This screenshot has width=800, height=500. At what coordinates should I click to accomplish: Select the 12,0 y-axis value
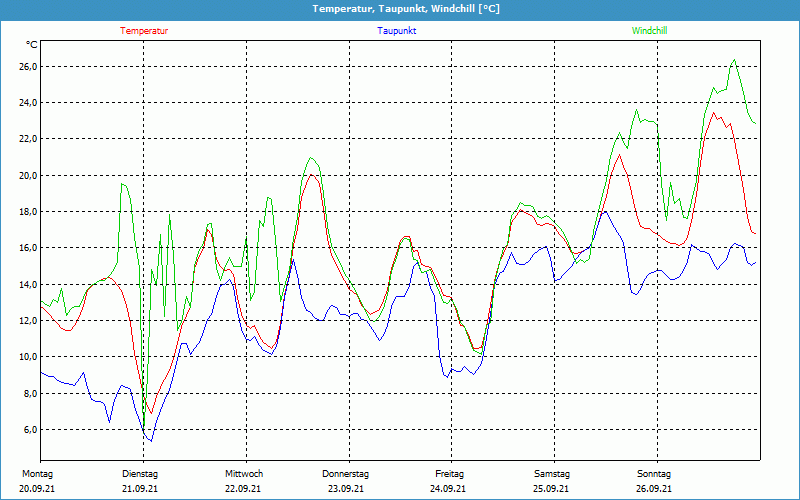coord(29,321)
